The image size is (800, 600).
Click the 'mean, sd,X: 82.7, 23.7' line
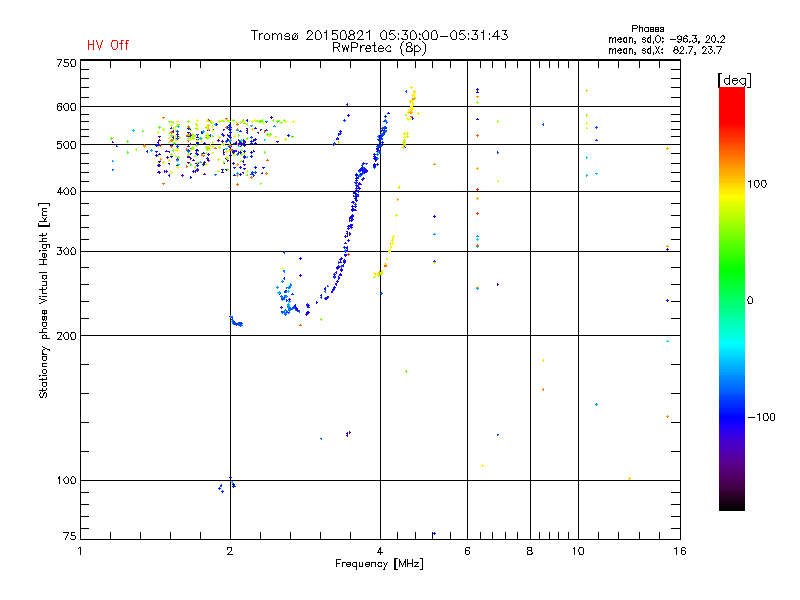pyautogui.click(x=665, y=50)
